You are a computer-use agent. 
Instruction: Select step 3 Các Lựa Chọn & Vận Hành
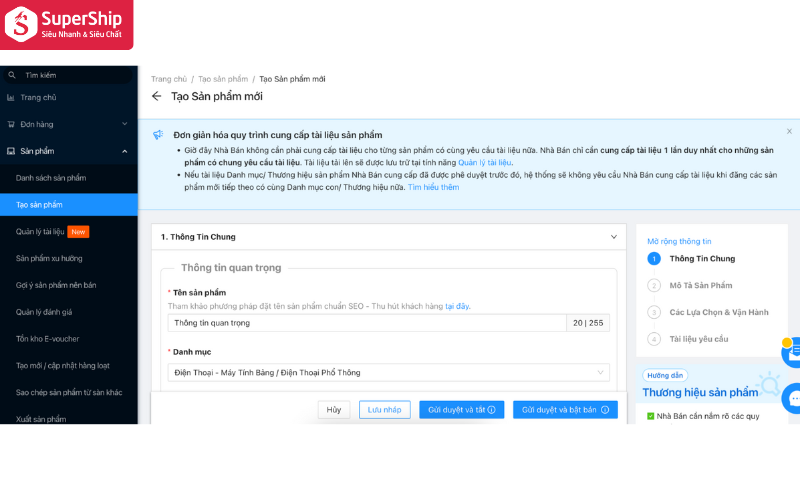pos(718,312)
